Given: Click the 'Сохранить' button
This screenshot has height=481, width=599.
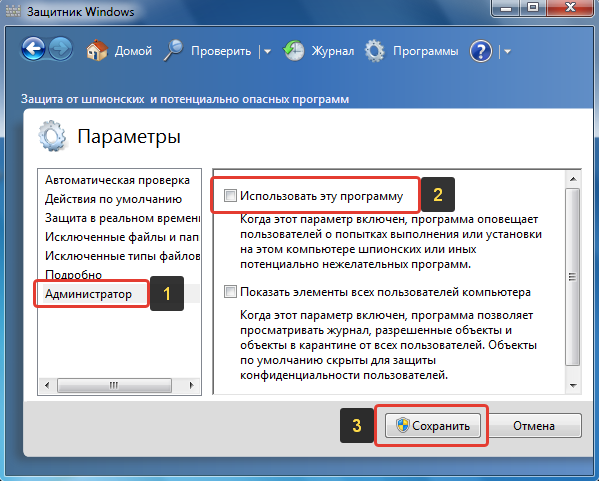Looking at the screenshot, I should click(x=432, y=426).
